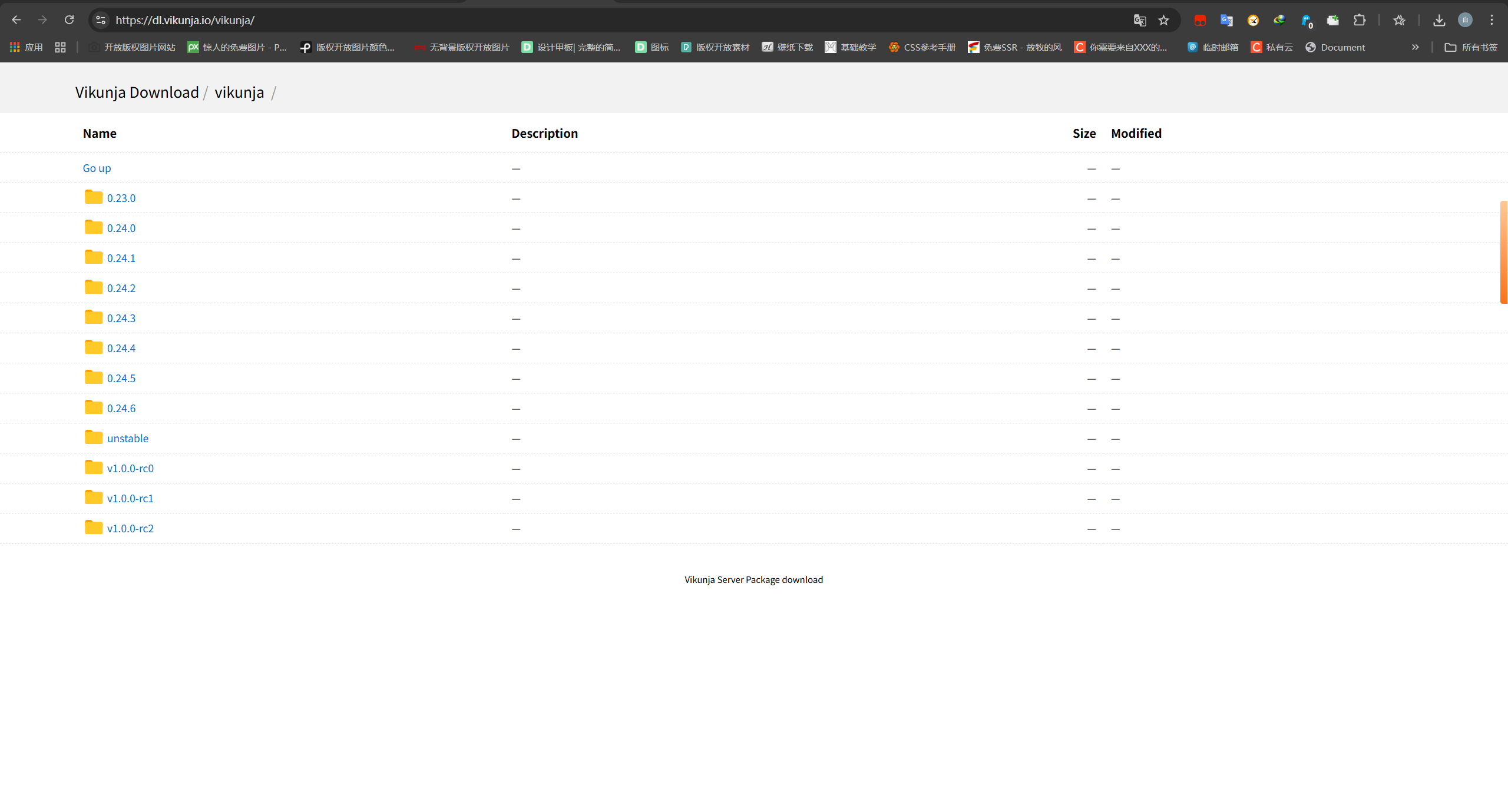Image resolution: width=1508 pixels, height=812 pixels.
Task: Open the downloads tray icon
Action: [x=1439, y=20]
